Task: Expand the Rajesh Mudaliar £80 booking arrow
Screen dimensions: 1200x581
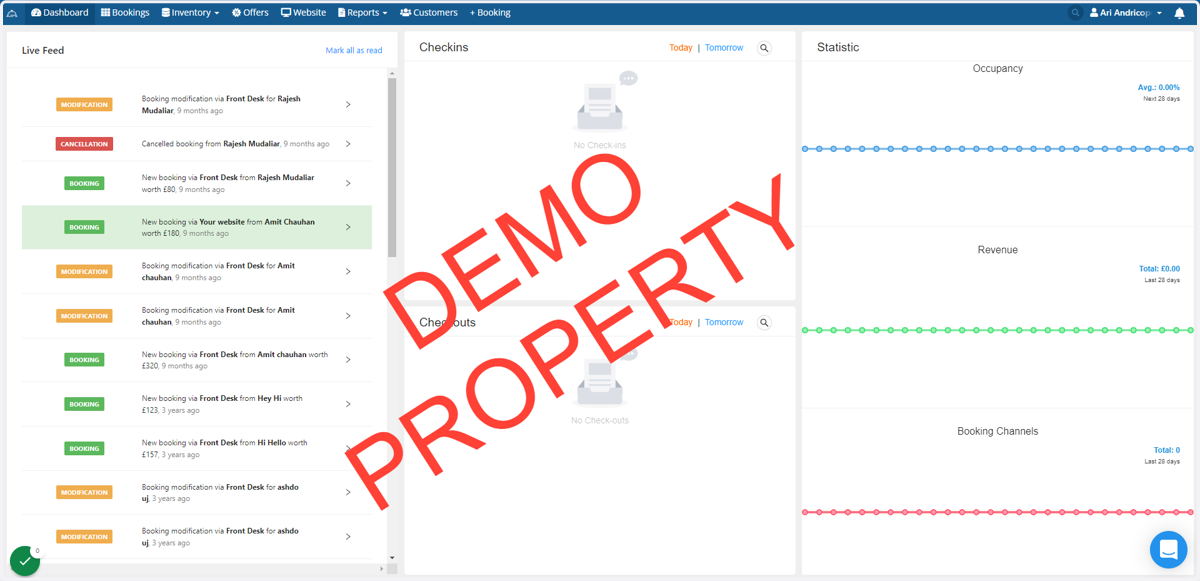Action: coord(348,183)
